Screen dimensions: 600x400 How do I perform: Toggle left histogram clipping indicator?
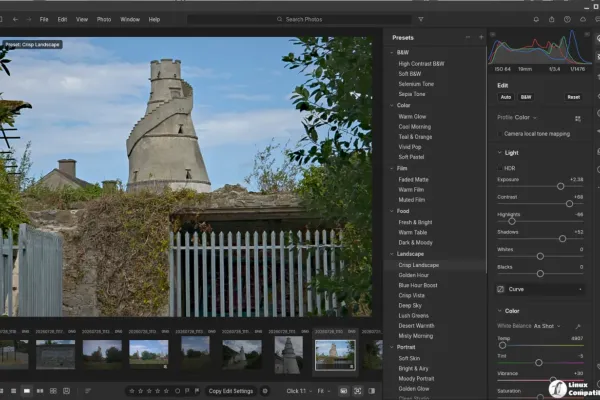pyautogui.click(x=492, y=34)
